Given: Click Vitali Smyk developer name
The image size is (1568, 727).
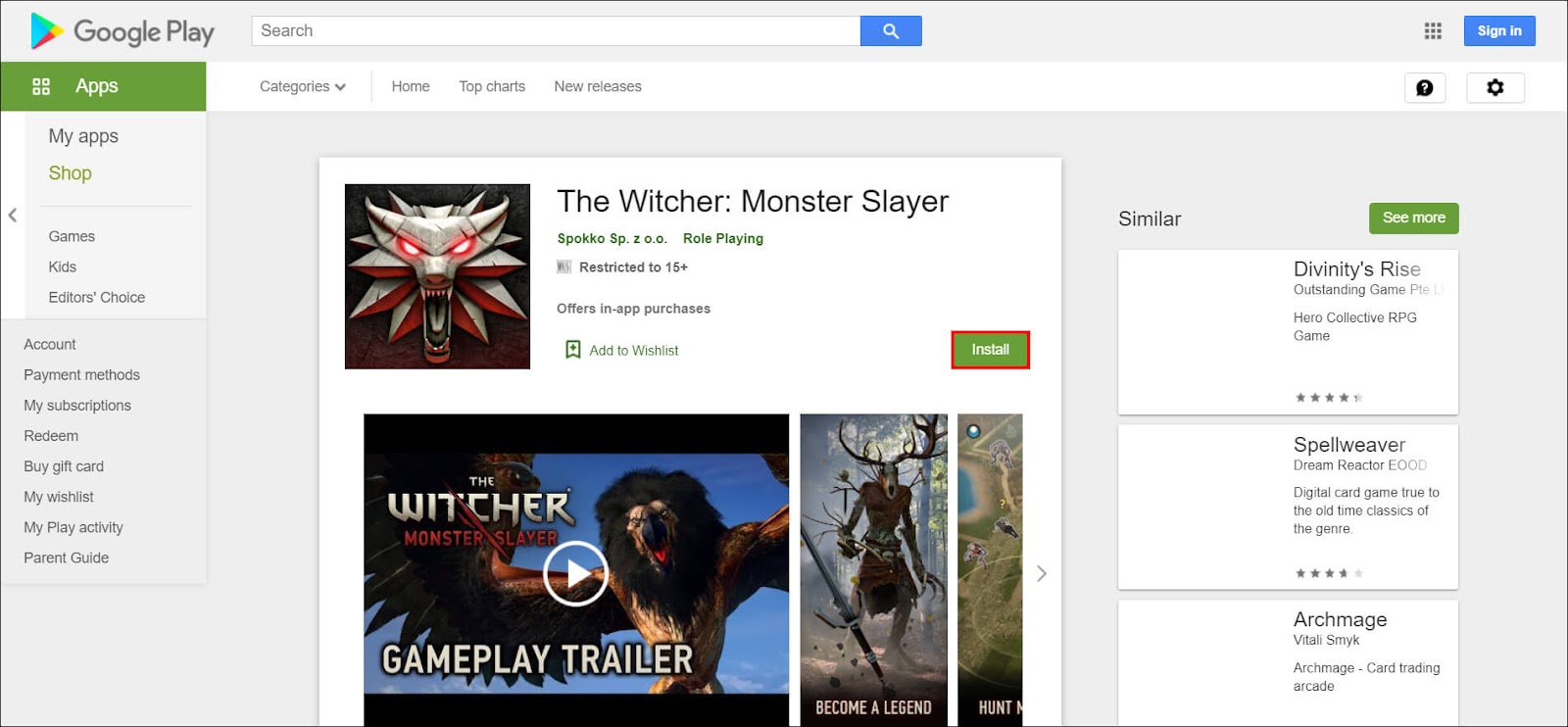Looking at the screenshot, I should coord(1326,640).
